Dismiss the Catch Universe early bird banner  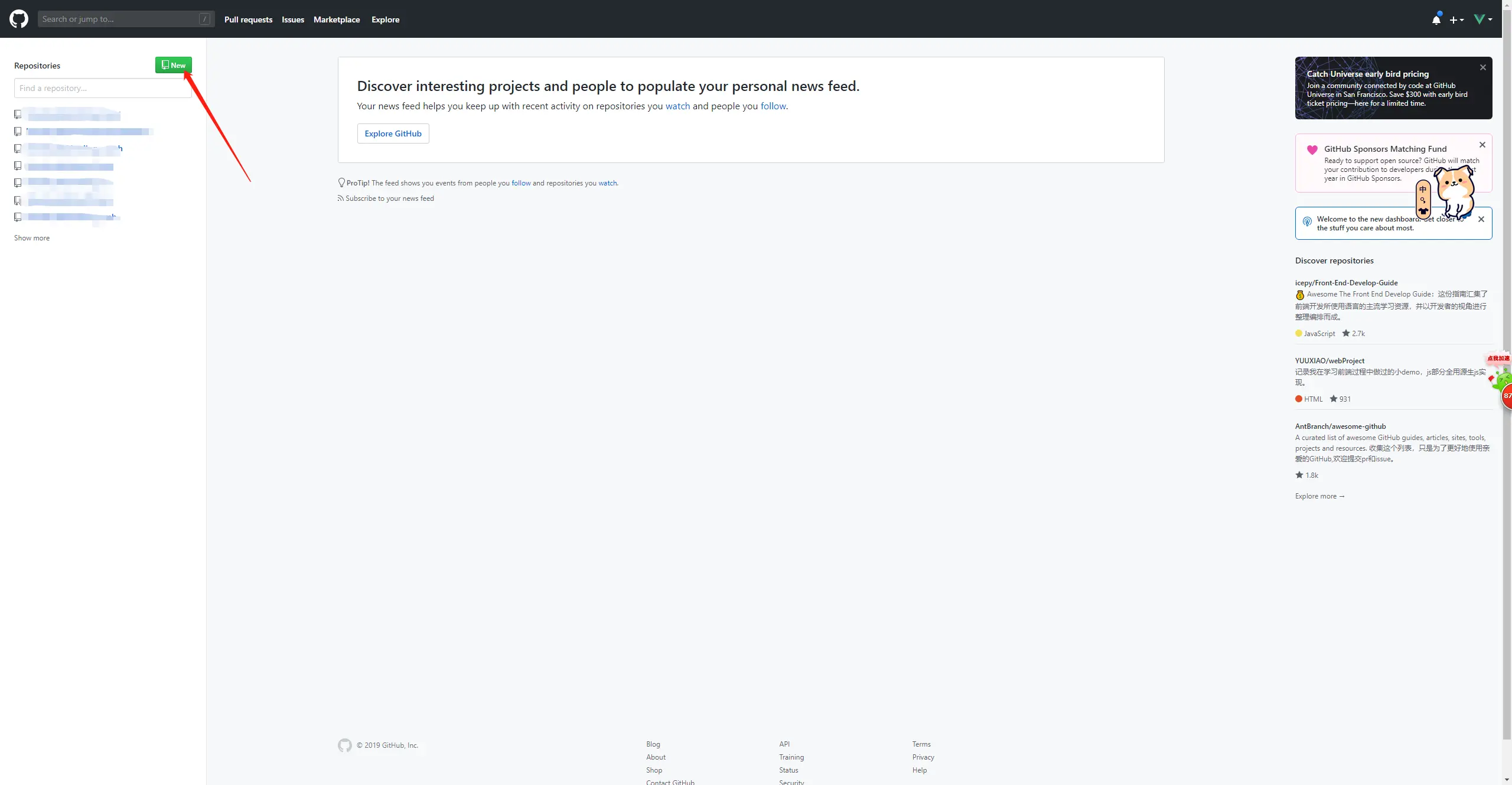pos(1482,67)
